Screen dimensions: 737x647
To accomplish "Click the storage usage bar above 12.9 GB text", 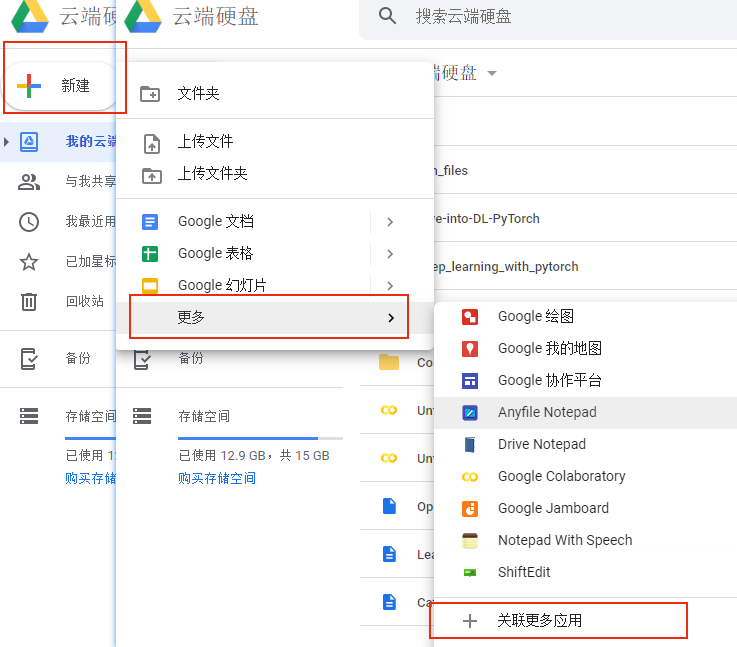I will (260, 438).
